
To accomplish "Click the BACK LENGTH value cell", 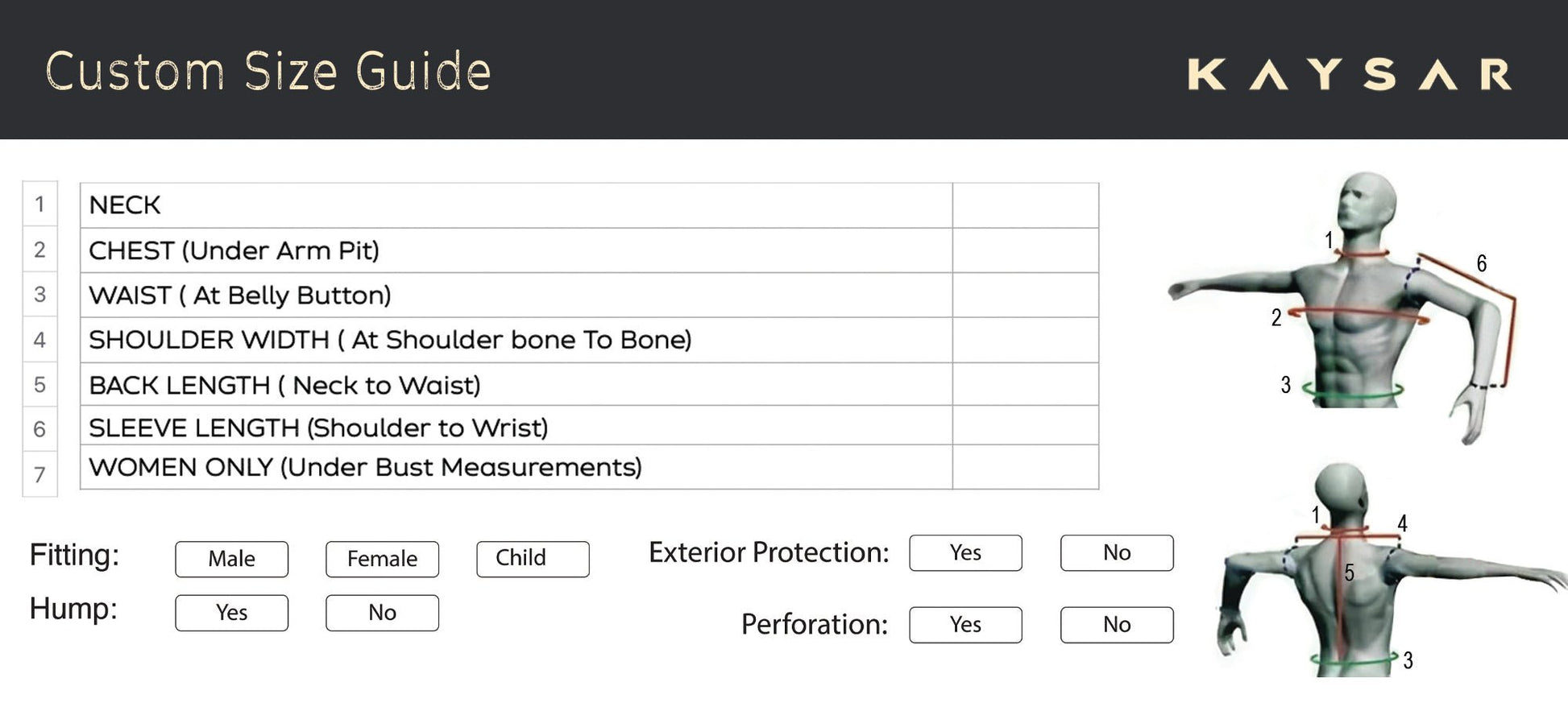I will click(1025, 384).
